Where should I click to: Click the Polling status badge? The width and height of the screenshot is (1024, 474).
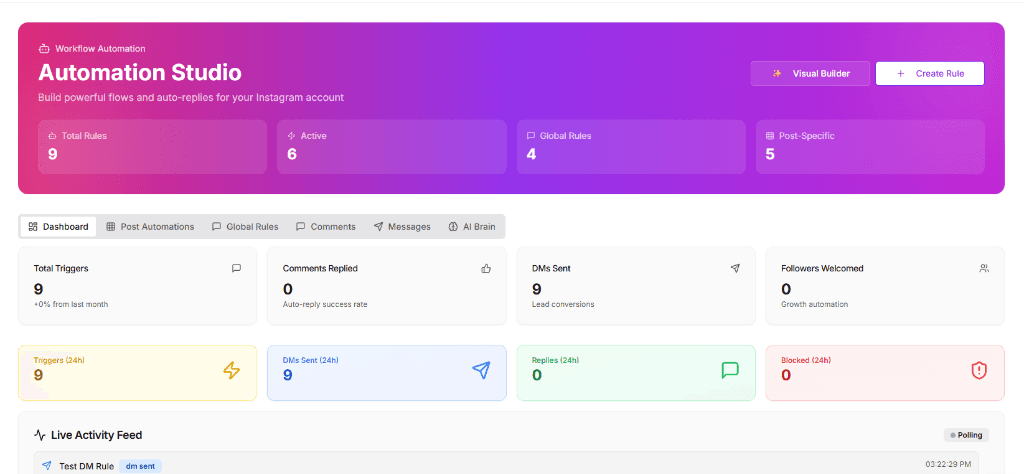coord(966,435)
